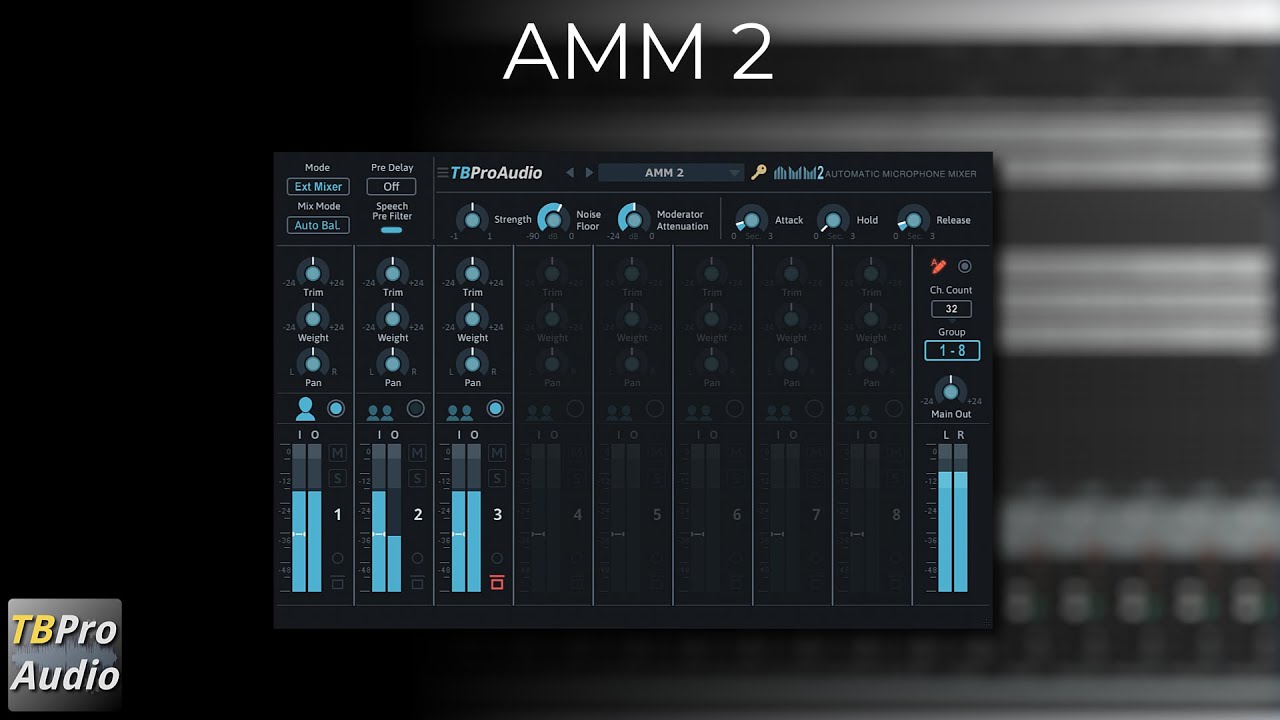Go to the next preset arrow

point(589,173)
